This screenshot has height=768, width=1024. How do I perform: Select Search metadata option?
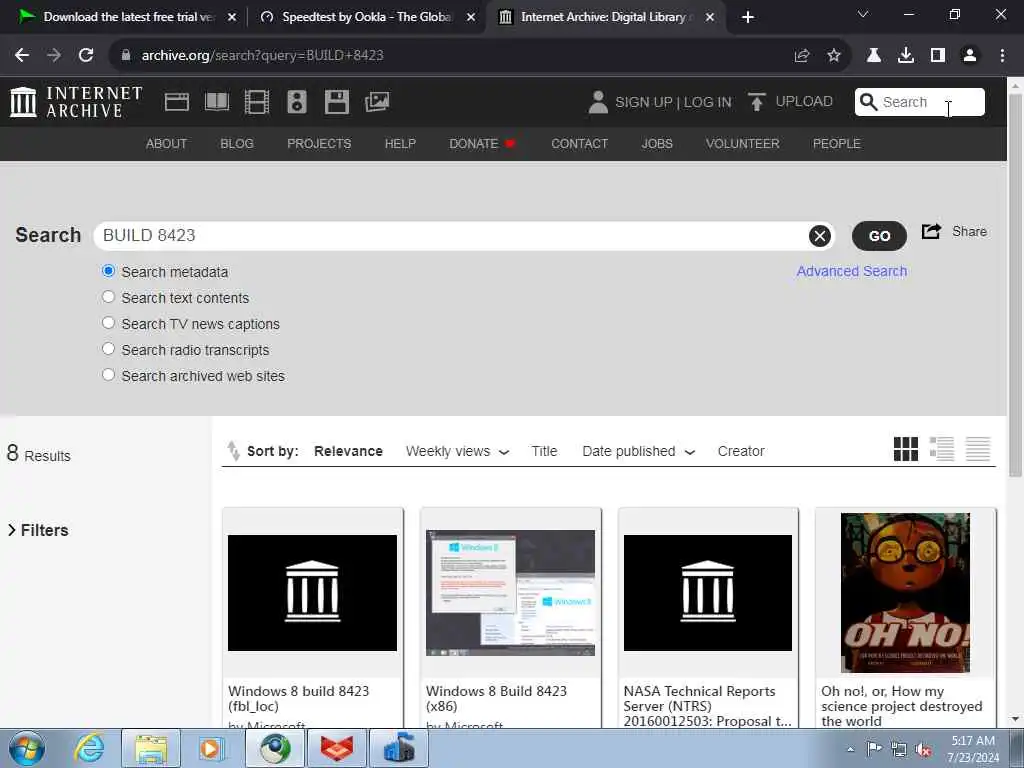(108, 271)
